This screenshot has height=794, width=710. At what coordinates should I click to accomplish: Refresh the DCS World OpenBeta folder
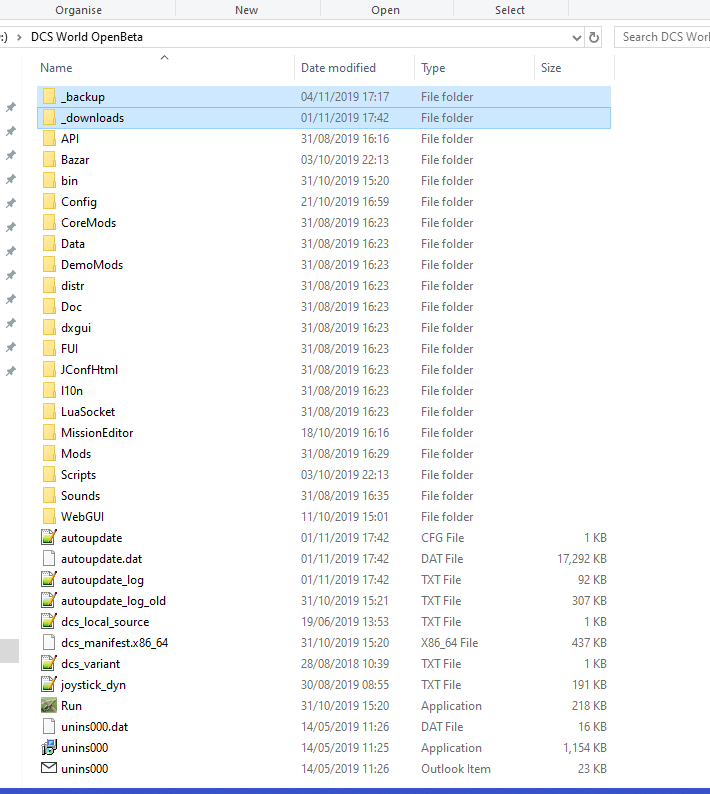[594, 37]
